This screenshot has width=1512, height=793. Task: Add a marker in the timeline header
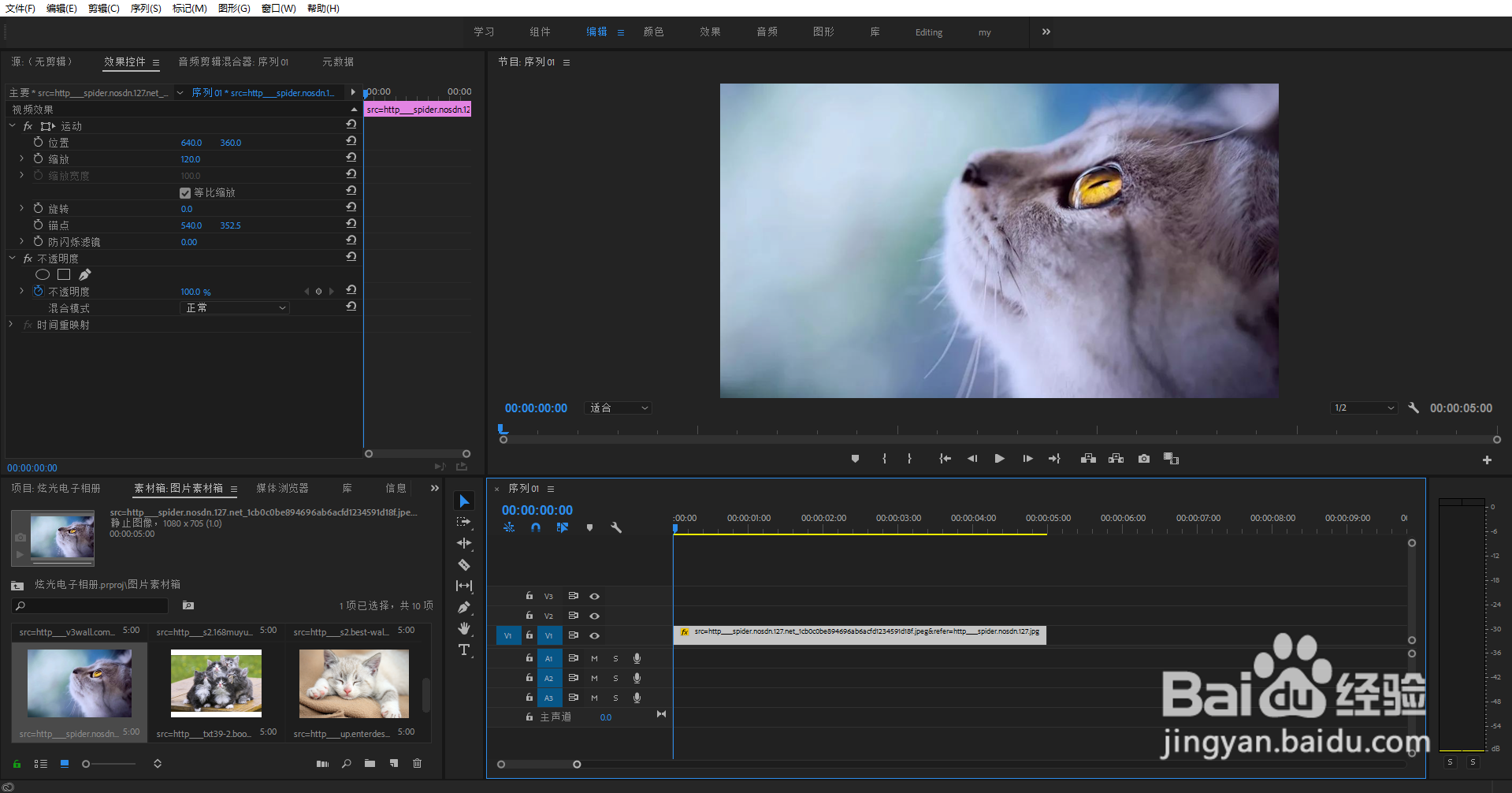click(589, 527)
